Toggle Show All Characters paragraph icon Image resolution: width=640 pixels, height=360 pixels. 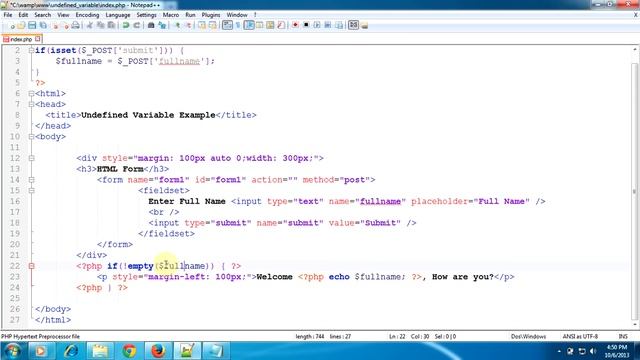pos(238,25)
